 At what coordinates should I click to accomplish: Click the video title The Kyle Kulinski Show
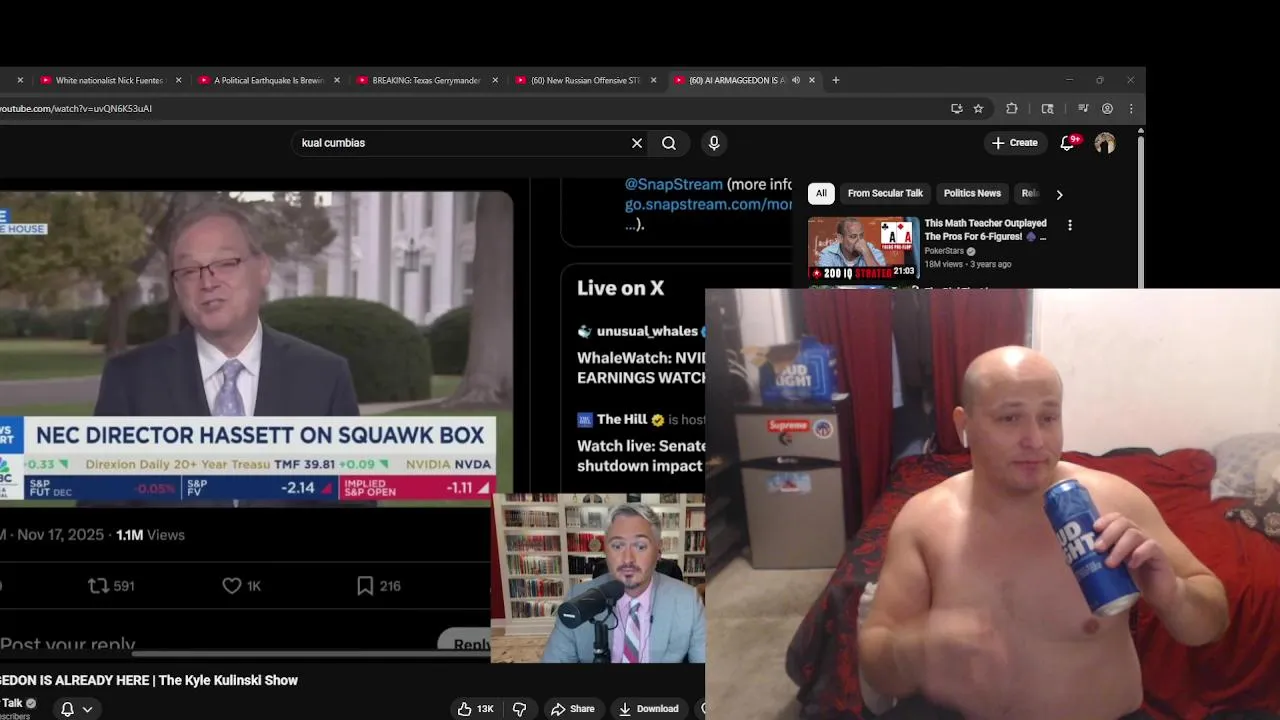(x=149, y=680)
